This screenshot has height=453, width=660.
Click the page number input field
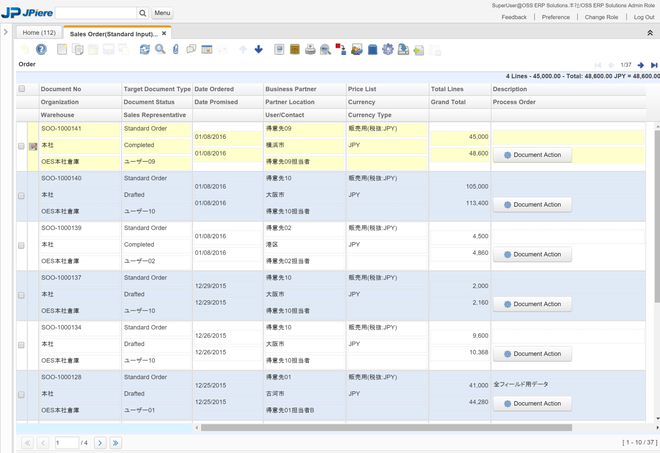click(66, 442)
